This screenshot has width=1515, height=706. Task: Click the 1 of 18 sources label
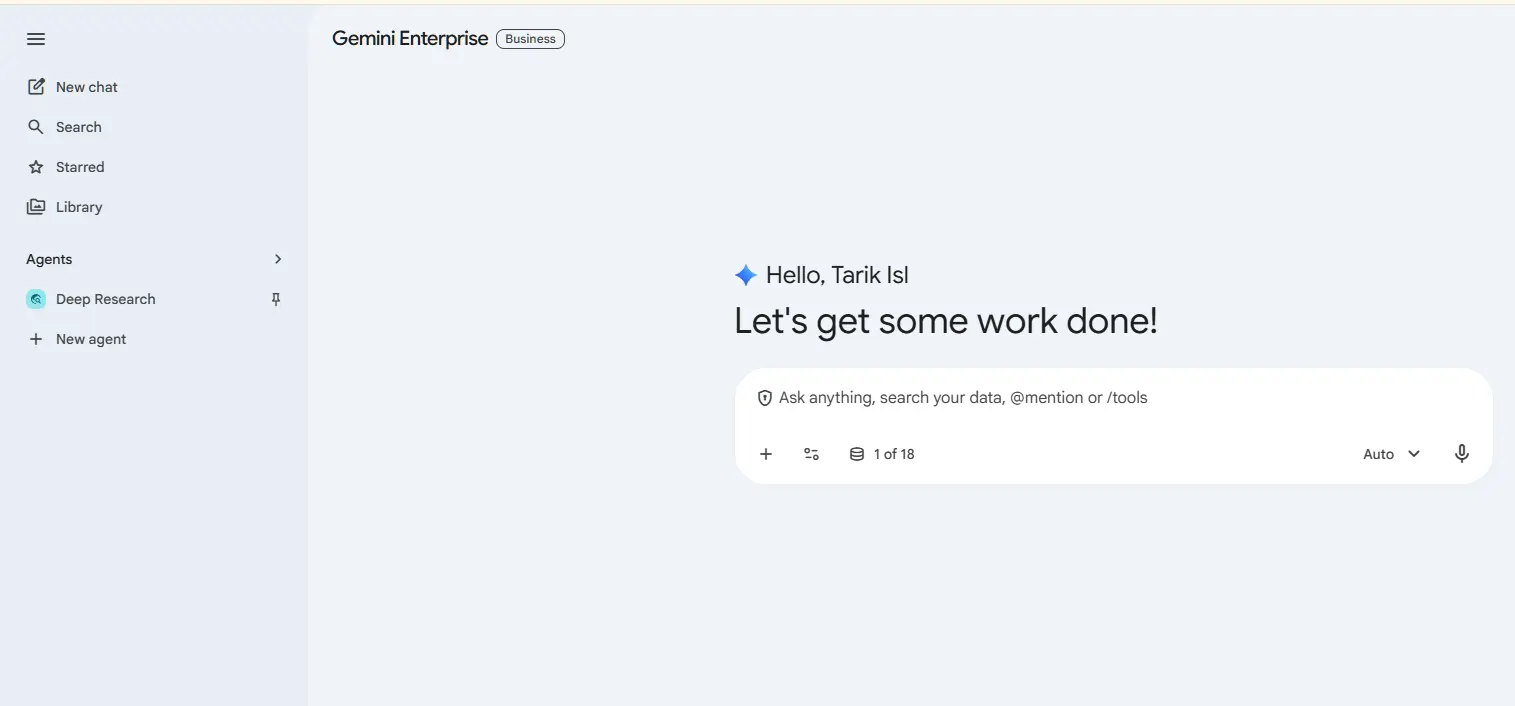coord(894,454)
